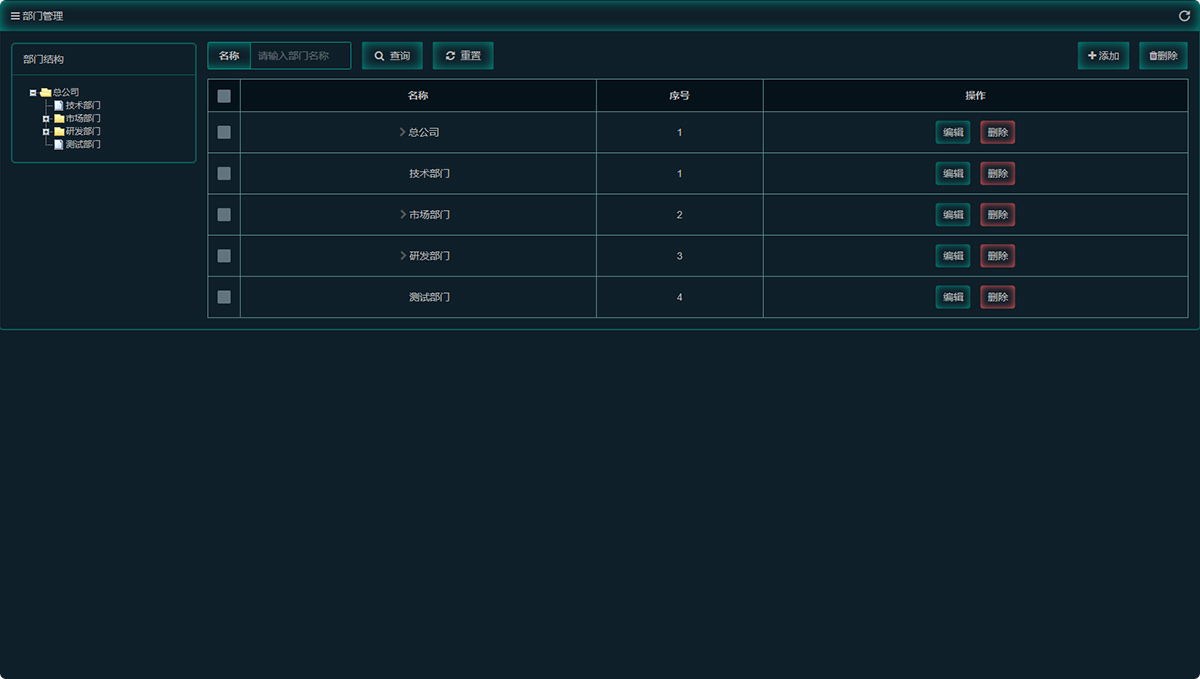
Task: Focus the 请输入部门名称 input field
Action: point(300,56)
